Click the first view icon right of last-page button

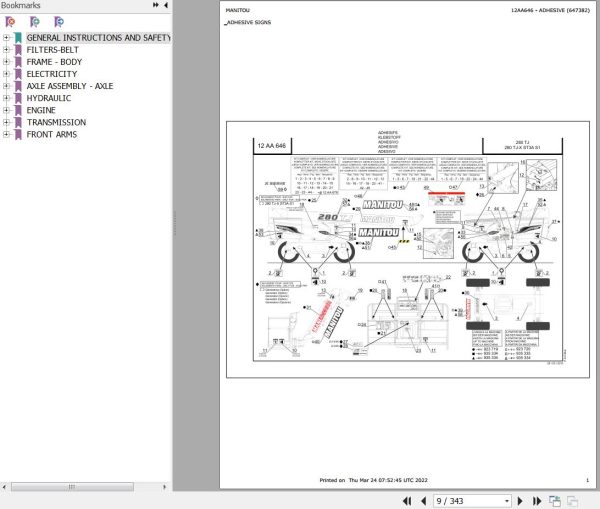pos(555,501)
